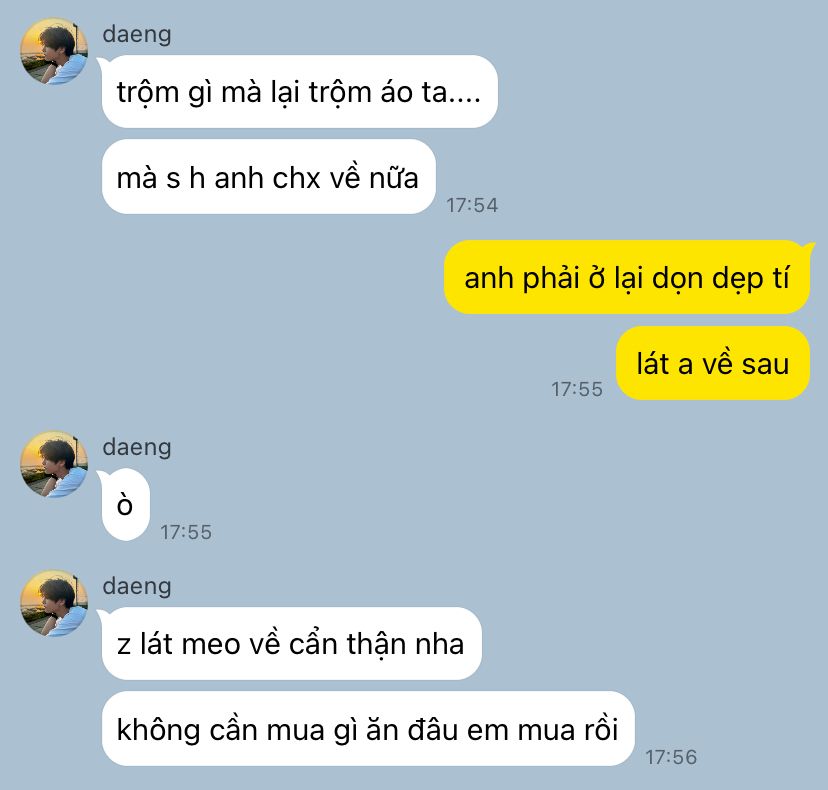828x790 pixels.
Task: Click the 17:54 timestamp
Action: [472, 205]
